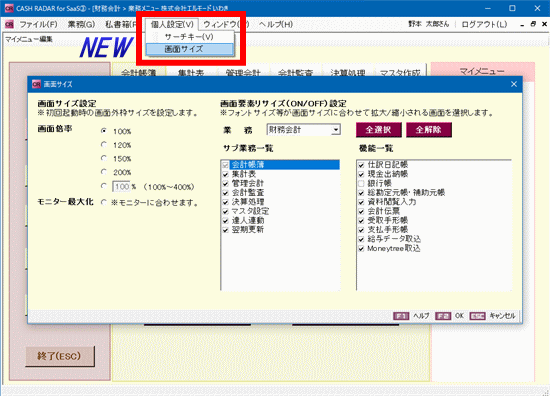Toggle the 会計伝票 checkbox
This screenshot has height=396, width=550.
(361, 211)
